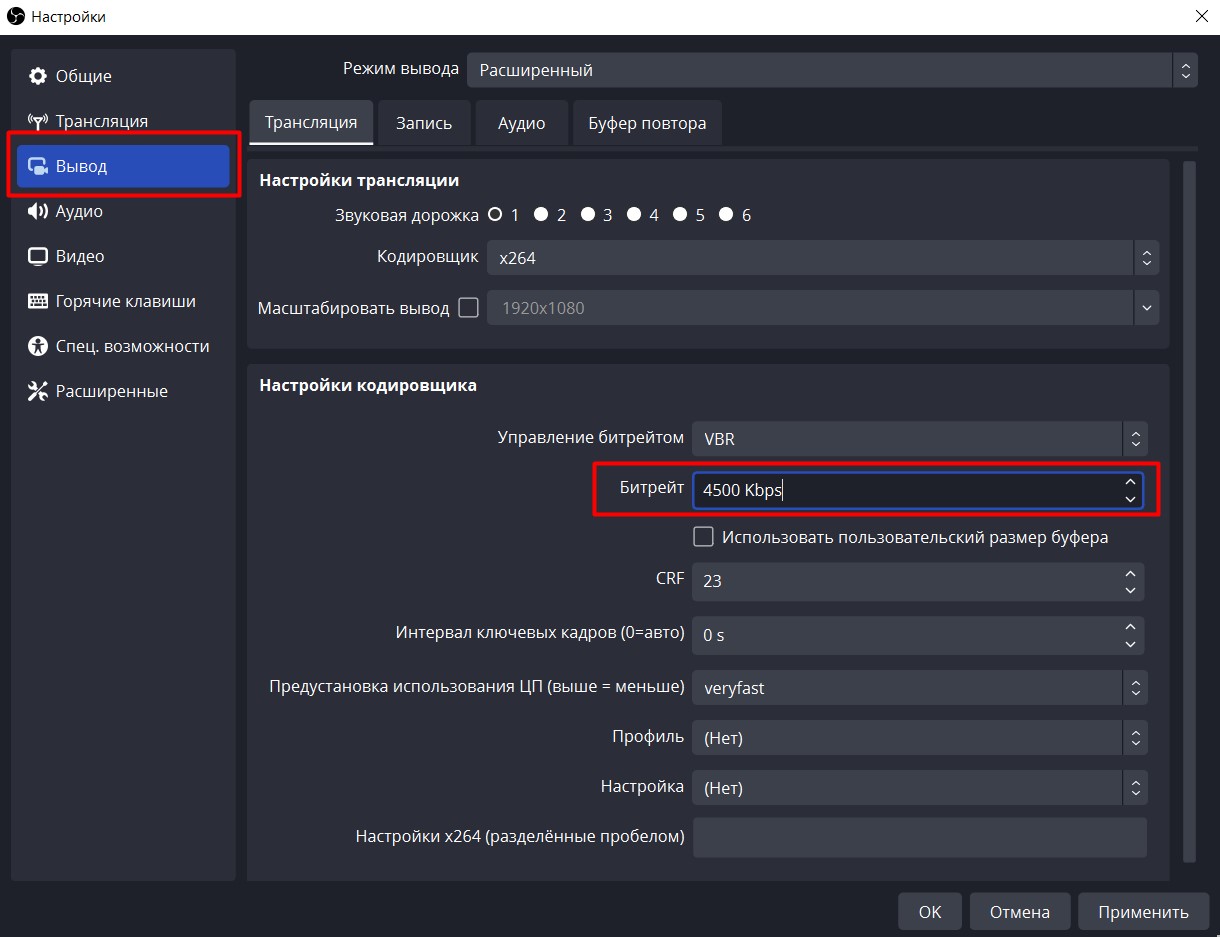The height and width of the screenshot is (937, 1220).
Task: Open the Трансляция section antenna icon
Action: [x=38, y=122]
